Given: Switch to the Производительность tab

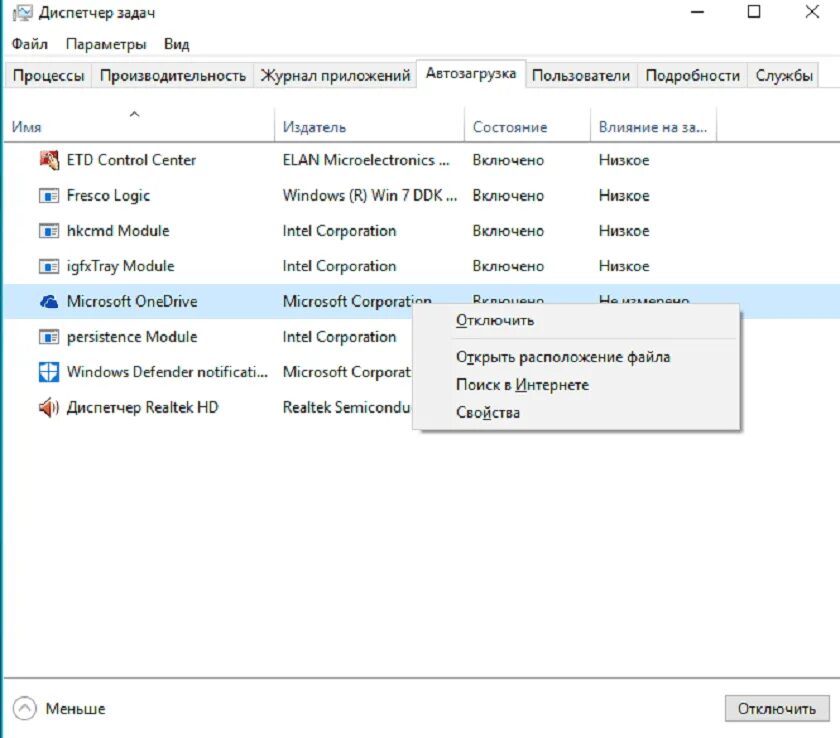Looking at the screenshot, I should click(172, 76).
